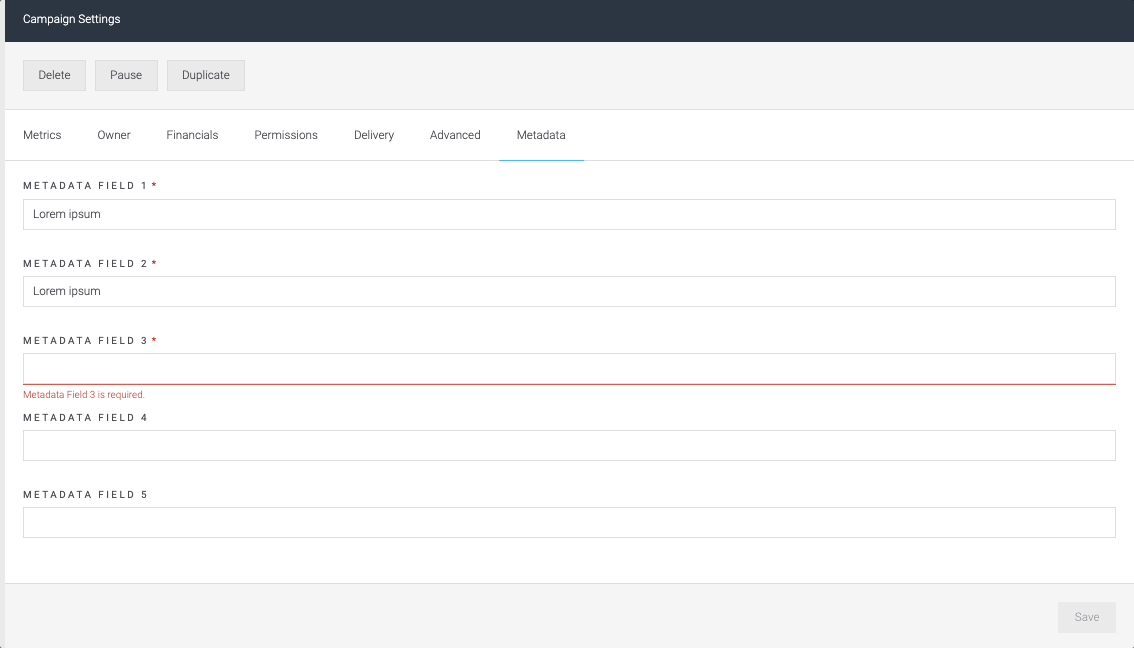View the Delivery tab
Image resolution: width=1134 pixels, height=648 pixels.
tap(374, 135)
